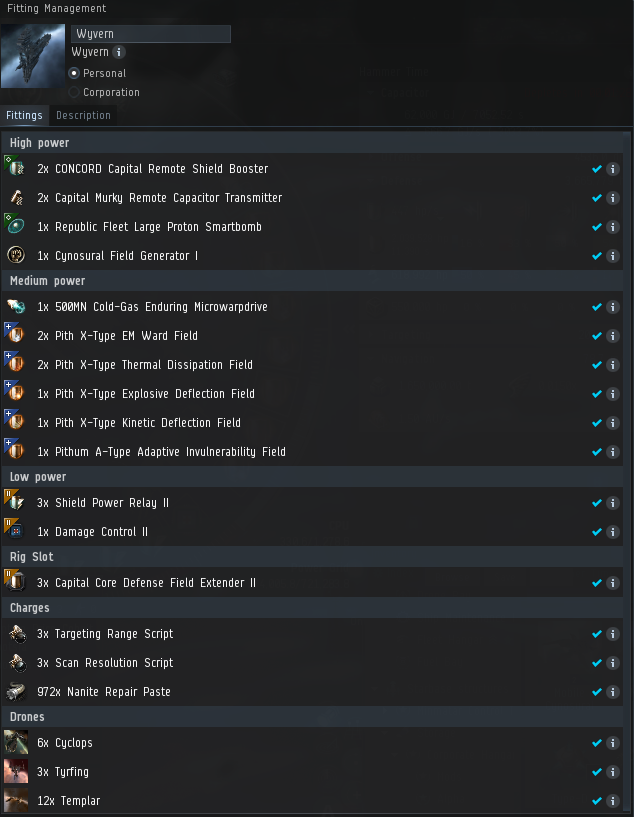Click the checkmark on Scan Resolution Script row

[597, 663]
